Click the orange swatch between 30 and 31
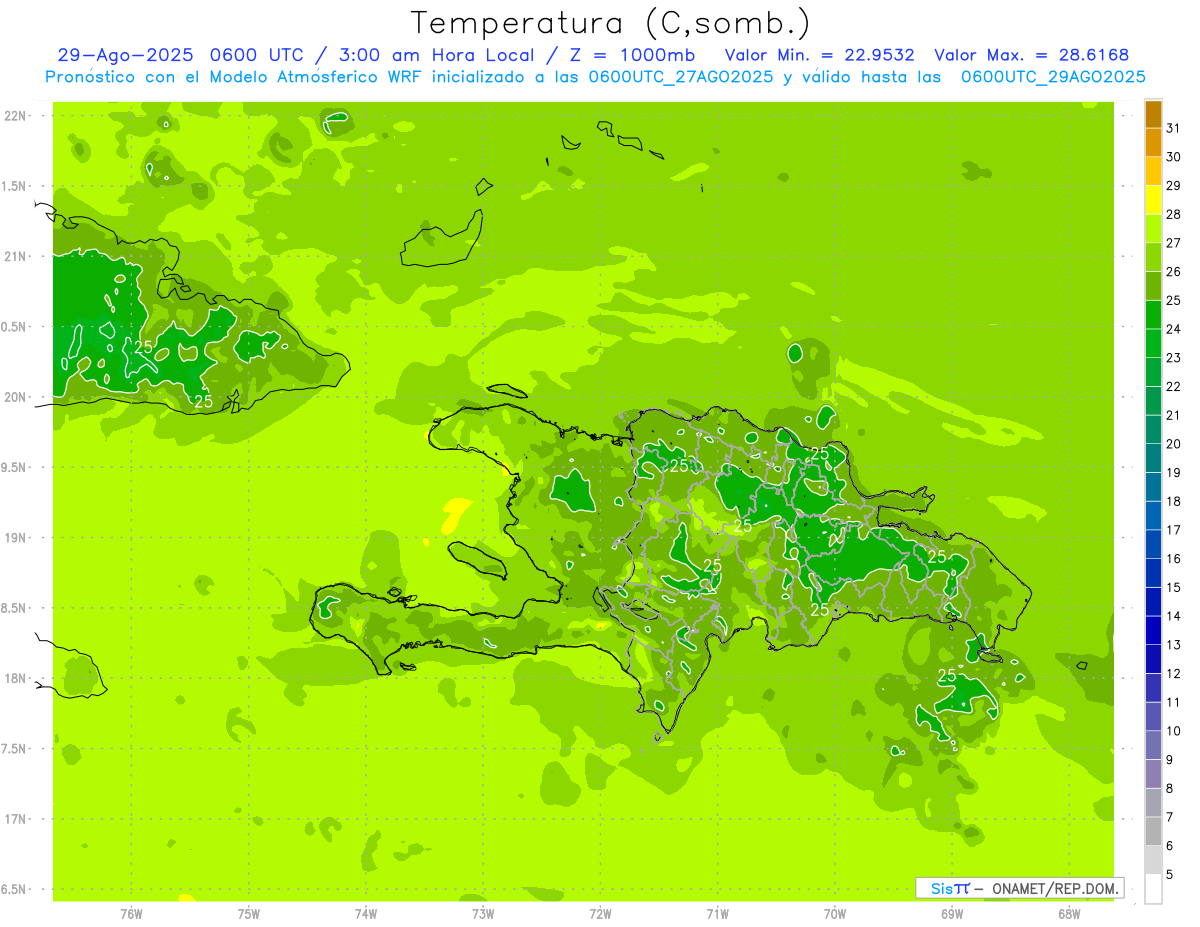Screen dimensions: 1200x927 pos(1153,142)
